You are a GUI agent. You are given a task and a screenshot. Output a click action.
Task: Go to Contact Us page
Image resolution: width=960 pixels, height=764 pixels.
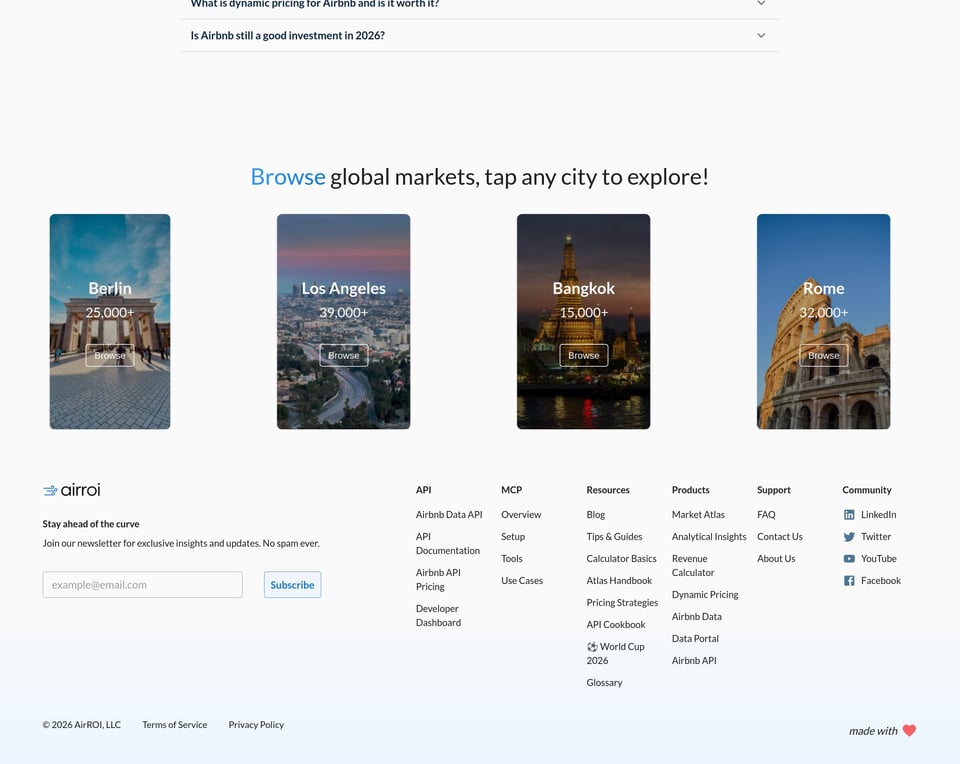click(779, 537)
